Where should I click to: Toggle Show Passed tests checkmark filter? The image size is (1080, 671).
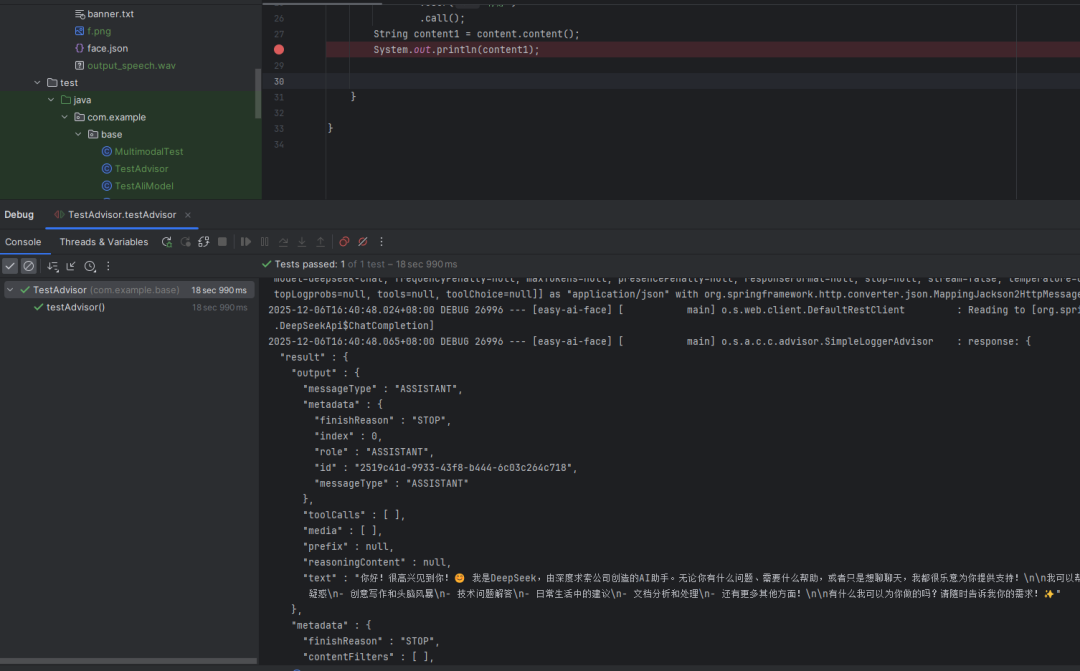[10, 266]
